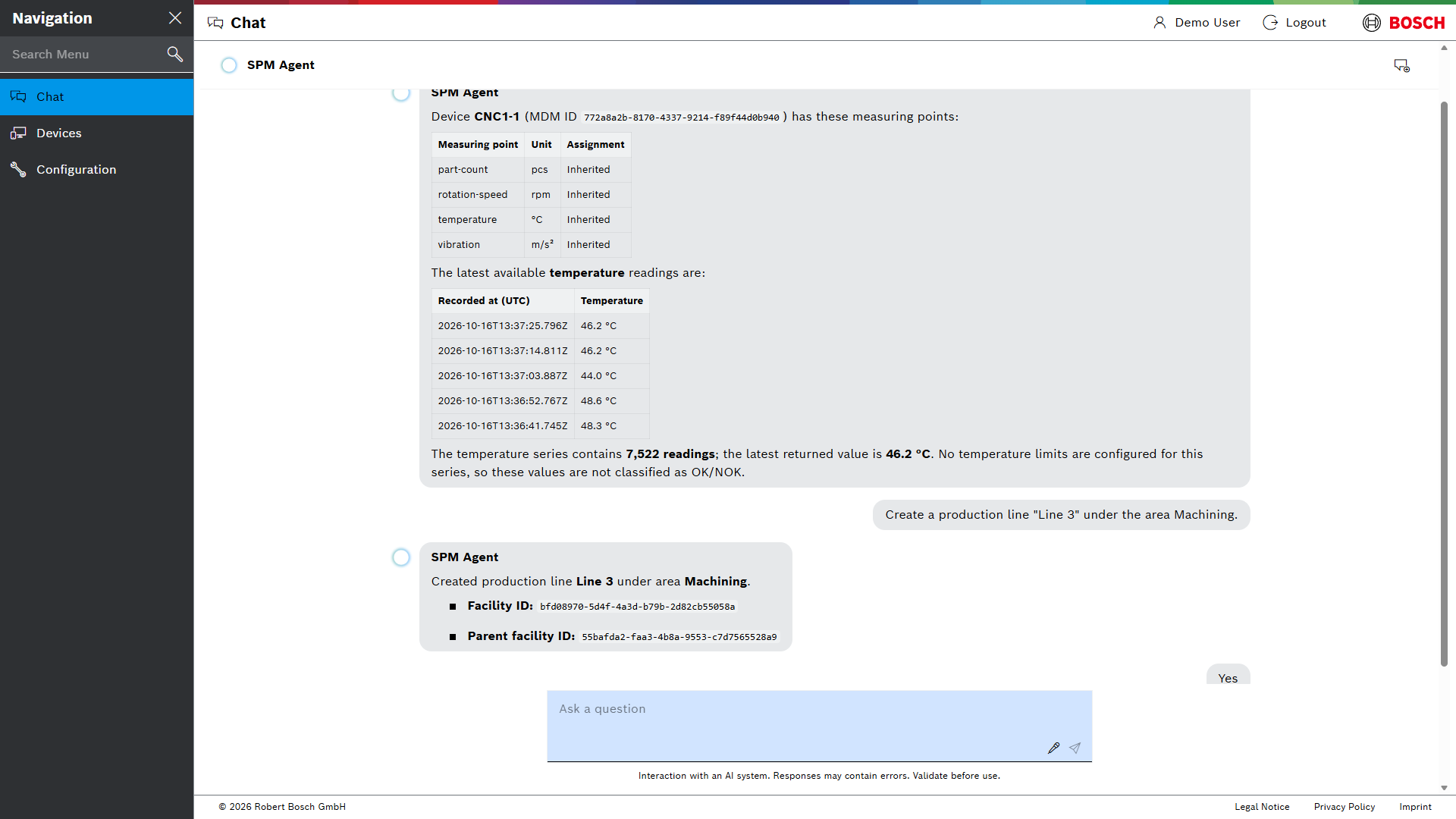Click the Chat icon in the sidebar
Viewport: 1456px width, 819px height.
point(18,97)
